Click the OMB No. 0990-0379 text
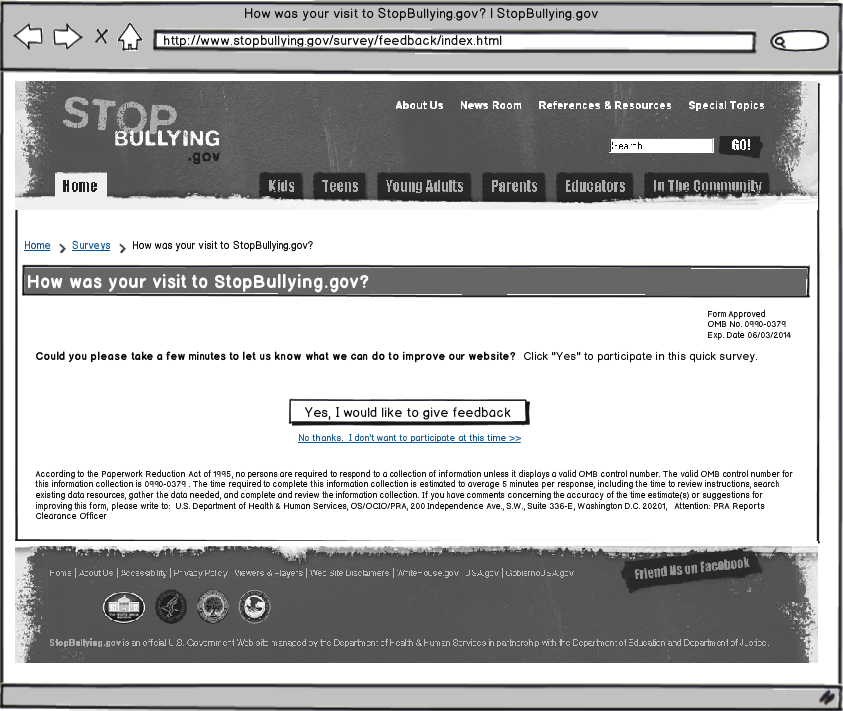The width and height of the screenshot is (843, 711). [x=746, y=324]
